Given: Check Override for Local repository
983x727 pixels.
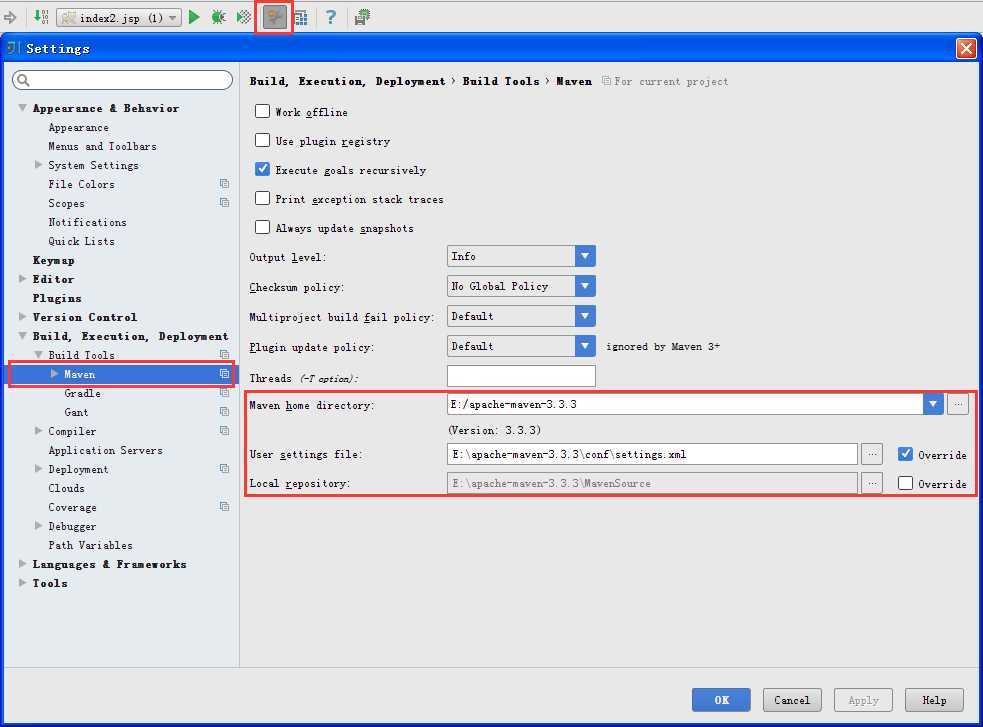Looking at the screenshot, I should pyautogui.click(x=905, y=483).
